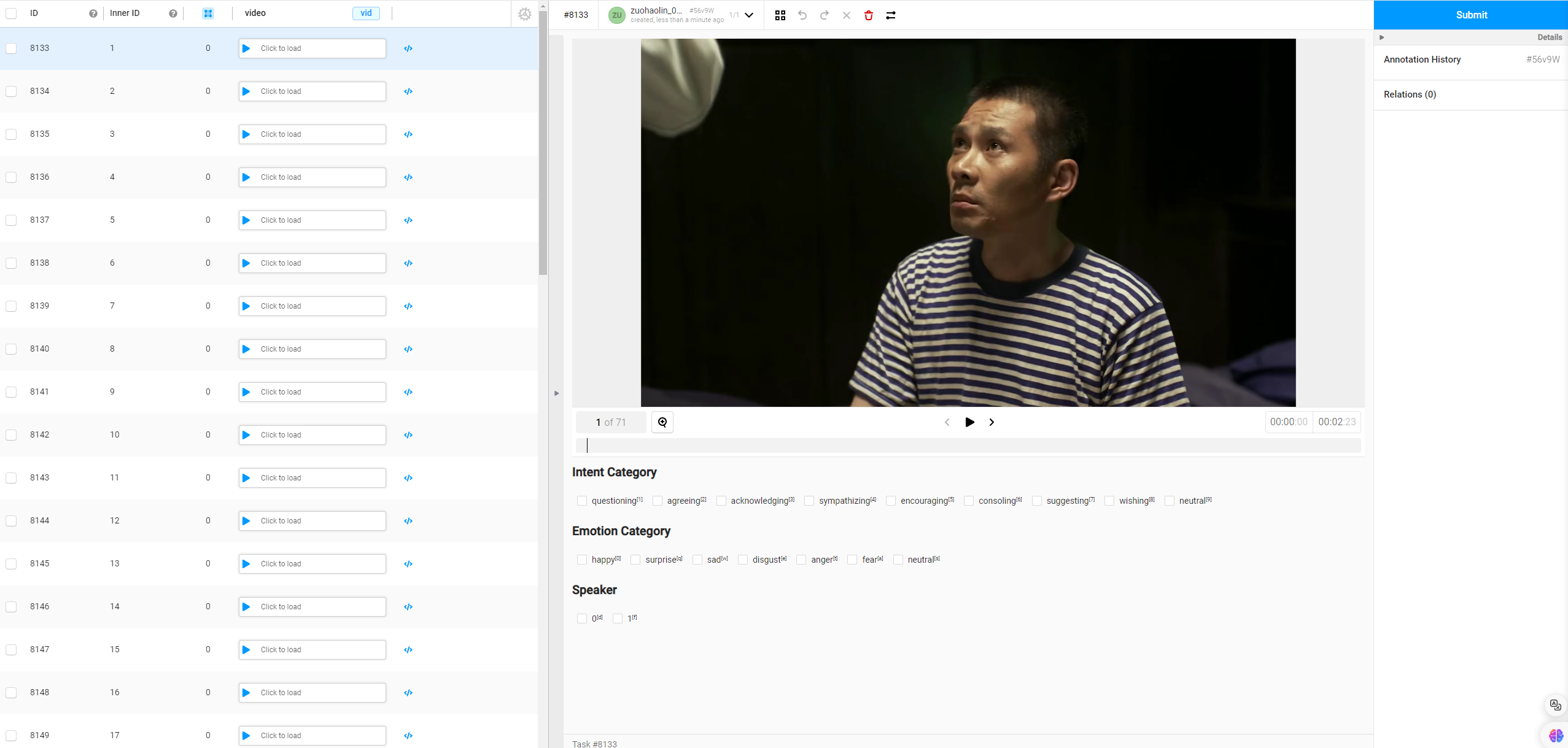Click the video zoom magnifier icon
The height and width of the screenshot is (748, 1568).
pos(662,422)
